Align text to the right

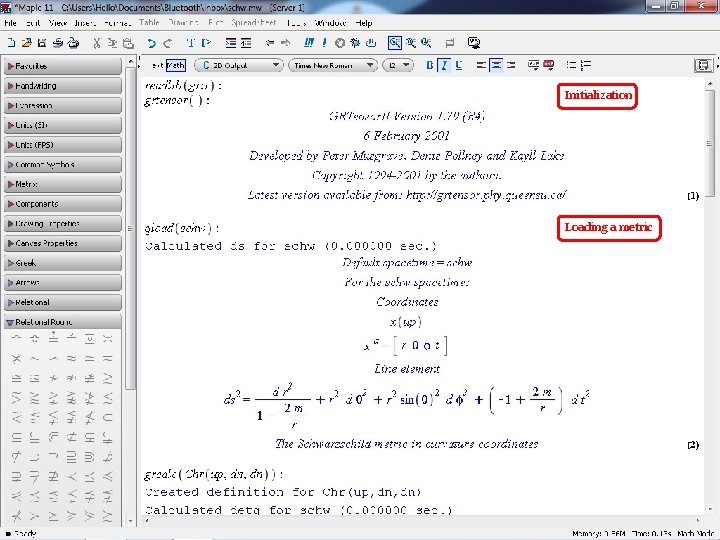coord(511,65)
